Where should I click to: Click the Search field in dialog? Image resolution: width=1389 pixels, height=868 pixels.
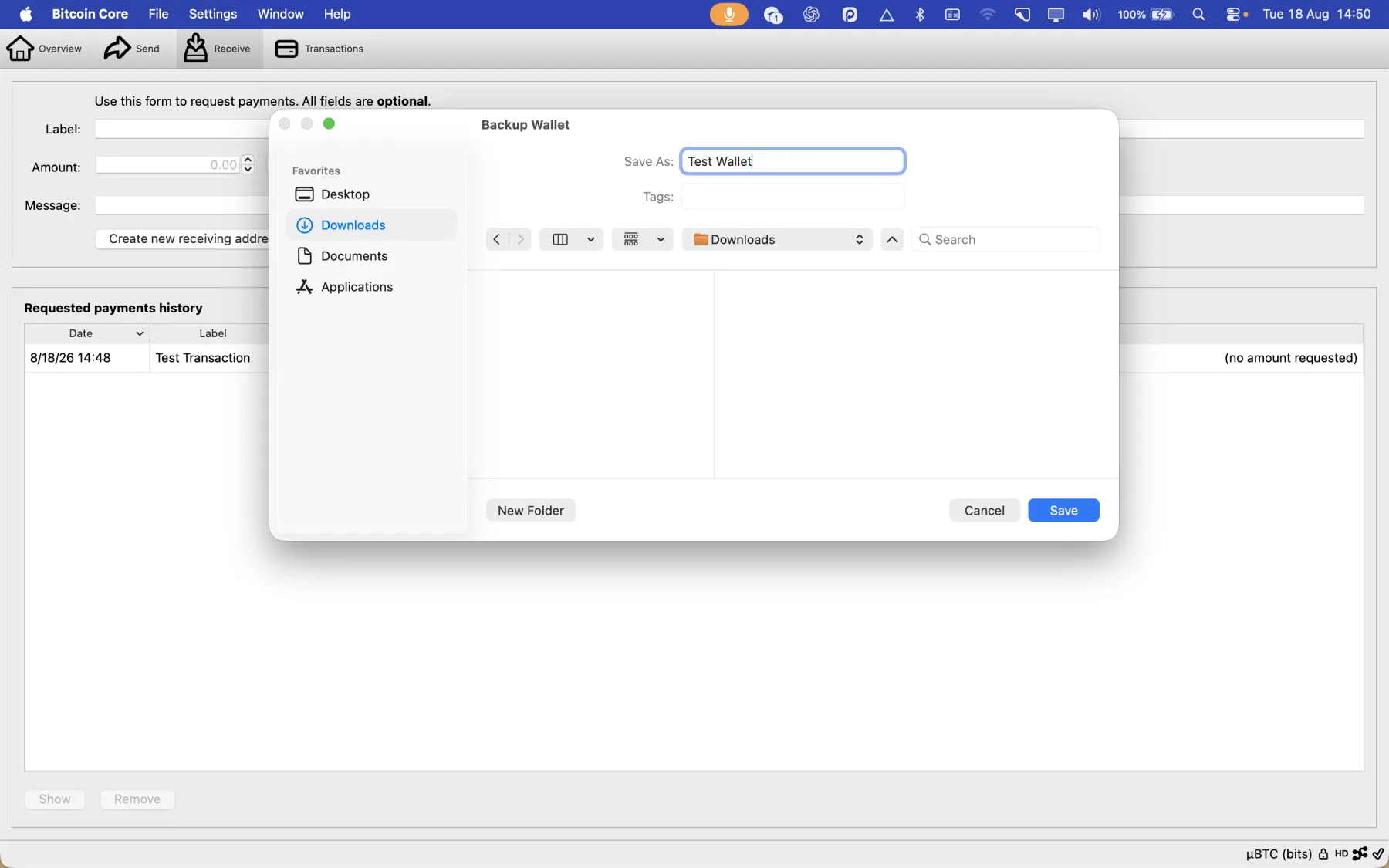point(1005,239)
